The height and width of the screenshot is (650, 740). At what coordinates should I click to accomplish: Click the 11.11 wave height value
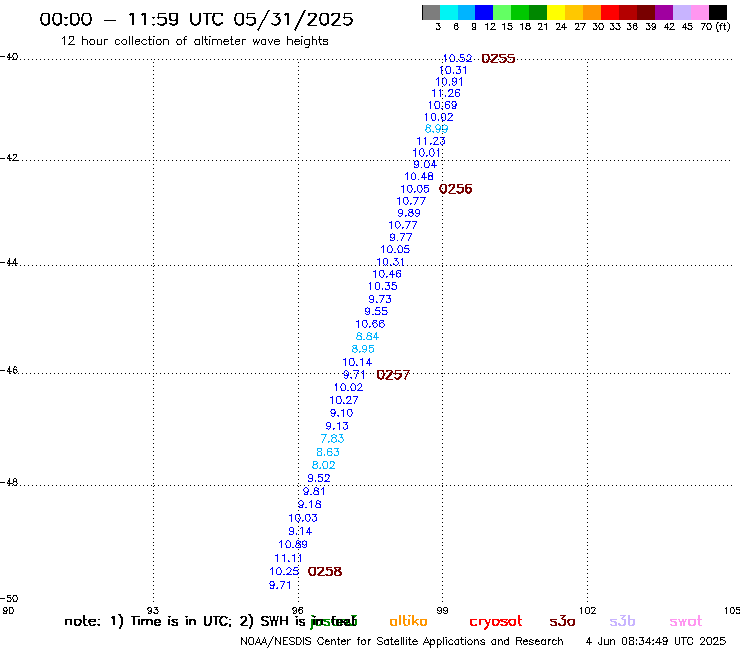pos(288,558)
